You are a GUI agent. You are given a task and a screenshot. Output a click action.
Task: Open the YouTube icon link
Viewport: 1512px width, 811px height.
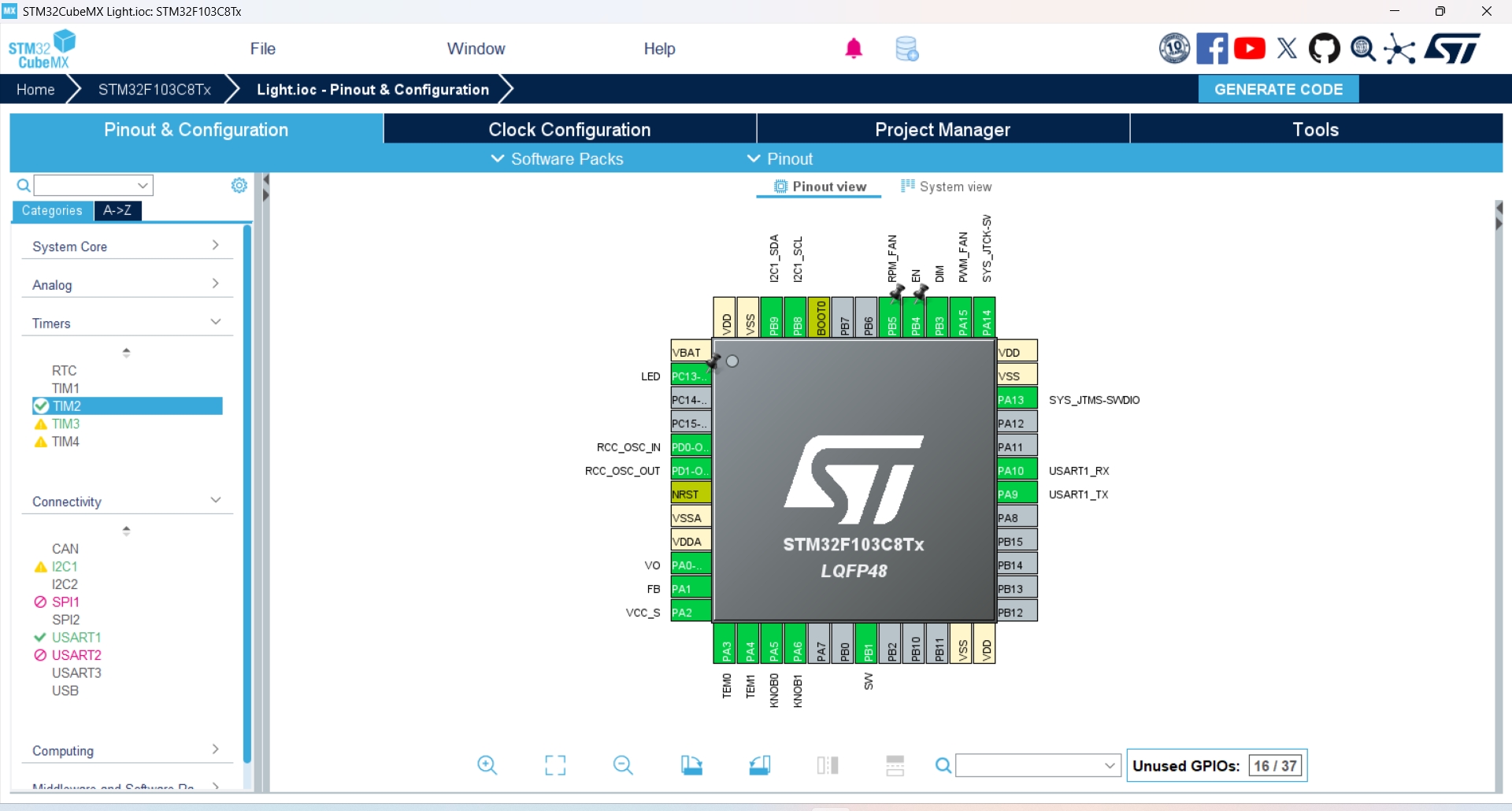coord(1250,49)
